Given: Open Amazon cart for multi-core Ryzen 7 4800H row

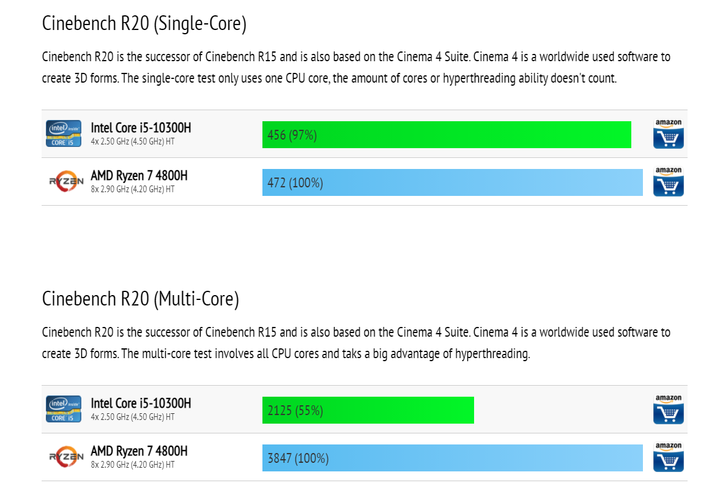Looking at the screenshot, I should [668, 457].
